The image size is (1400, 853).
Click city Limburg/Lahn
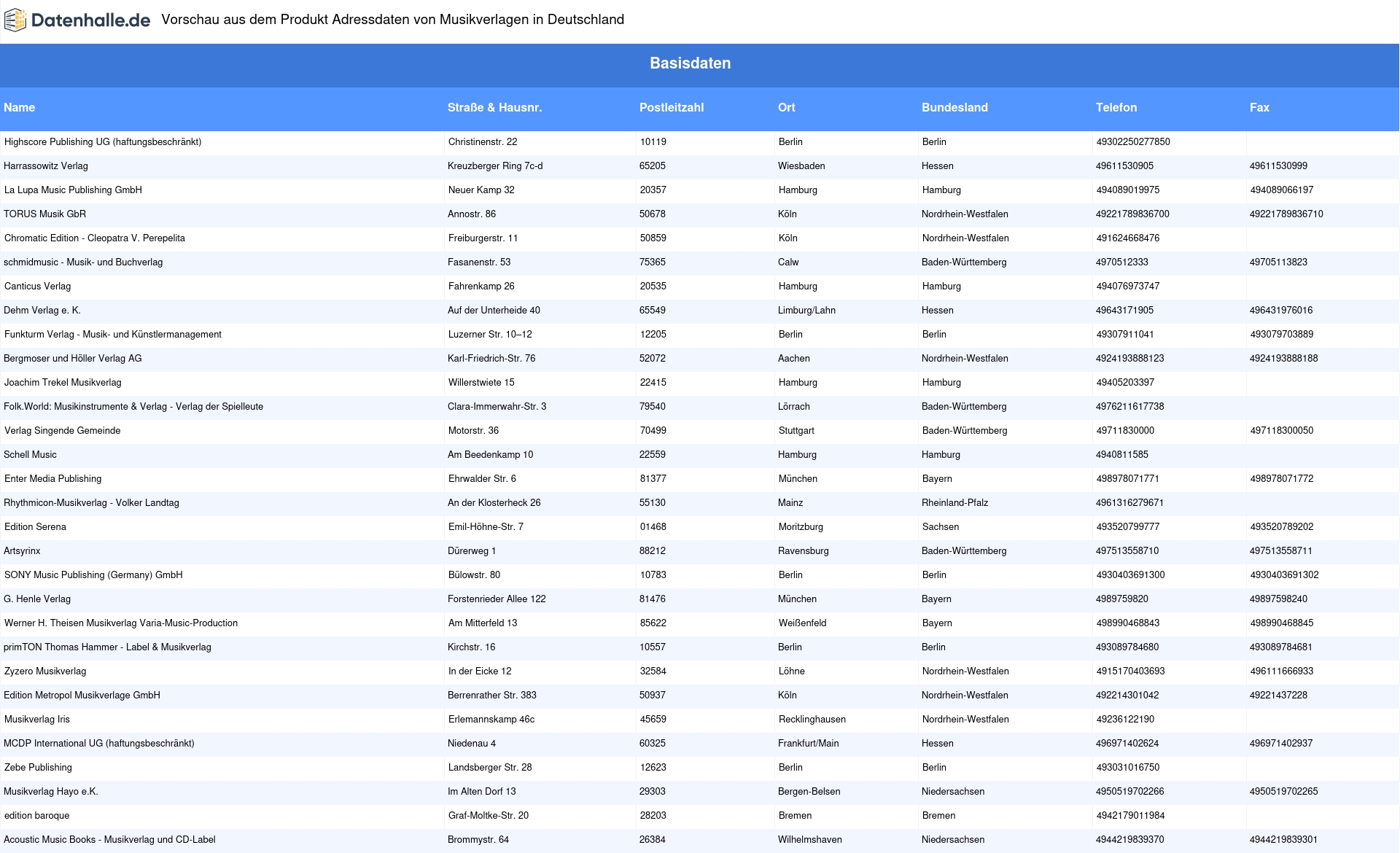[x=806, y=311]
